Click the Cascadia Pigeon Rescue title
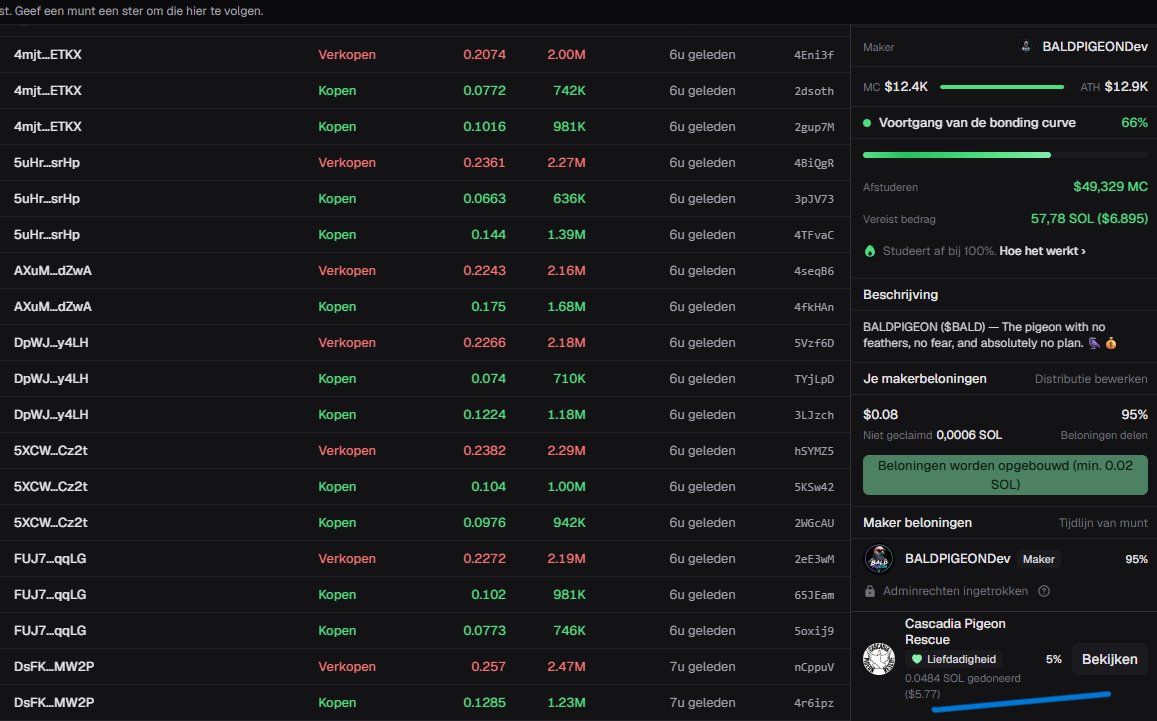The image size is (1157, 721). pos(955,632)
